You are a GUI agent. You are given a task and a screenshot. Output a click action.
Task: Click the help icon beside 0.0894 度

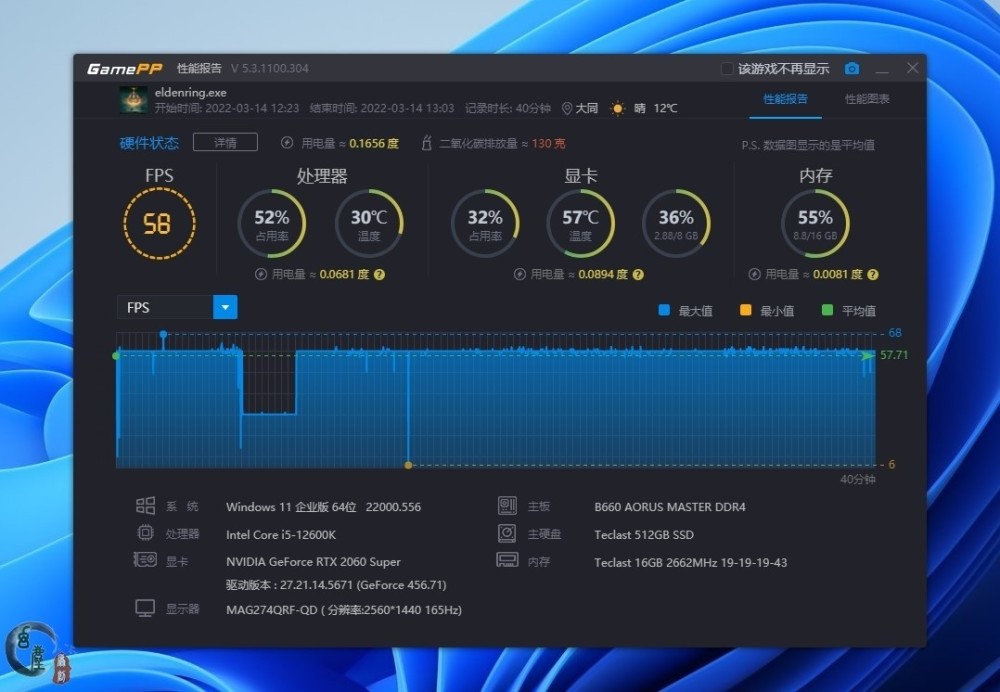[x=638, y=275]
